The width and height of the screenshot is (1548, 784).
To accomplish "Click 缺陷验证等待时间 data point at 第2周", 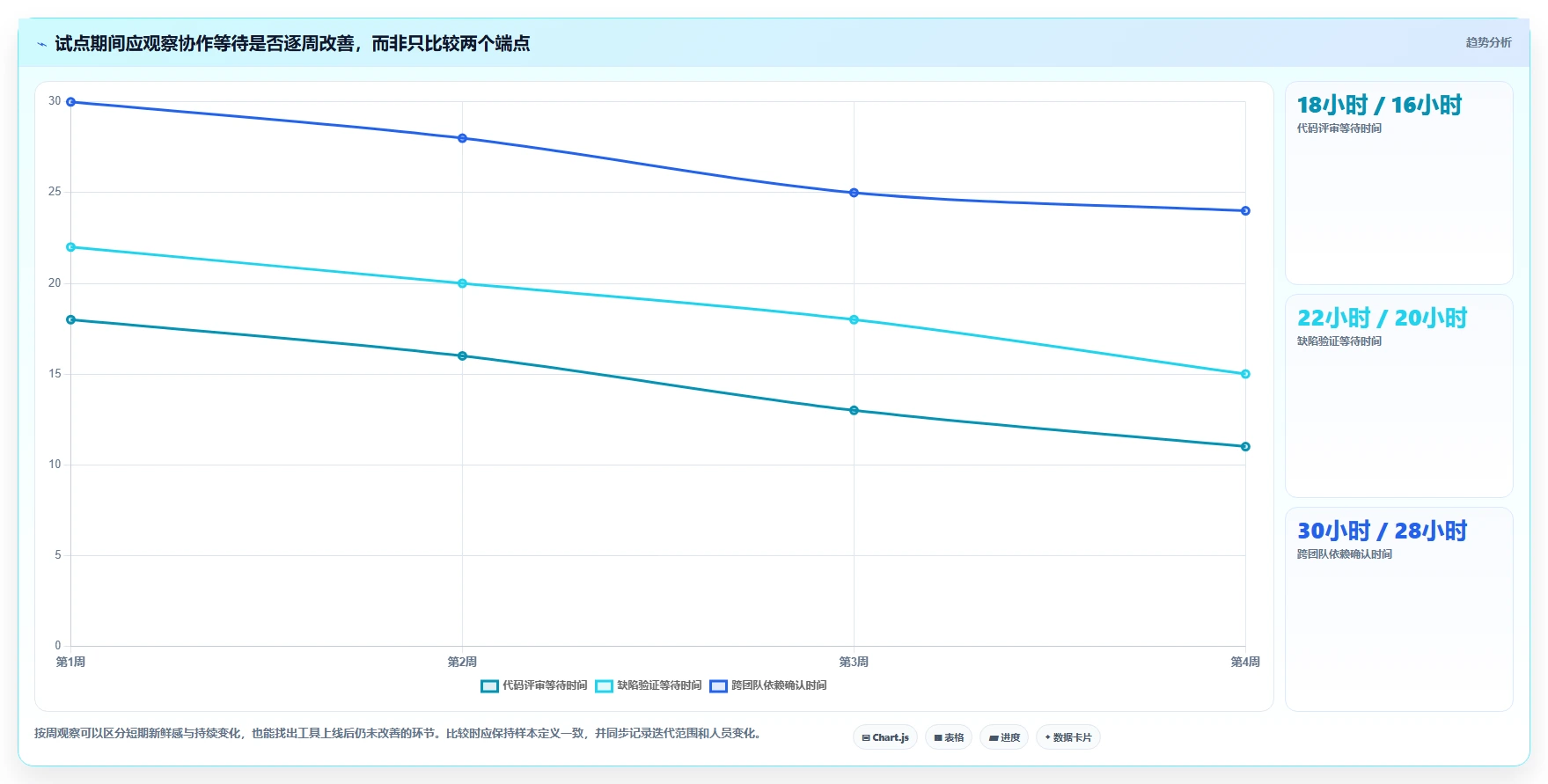I will point(462,283).
